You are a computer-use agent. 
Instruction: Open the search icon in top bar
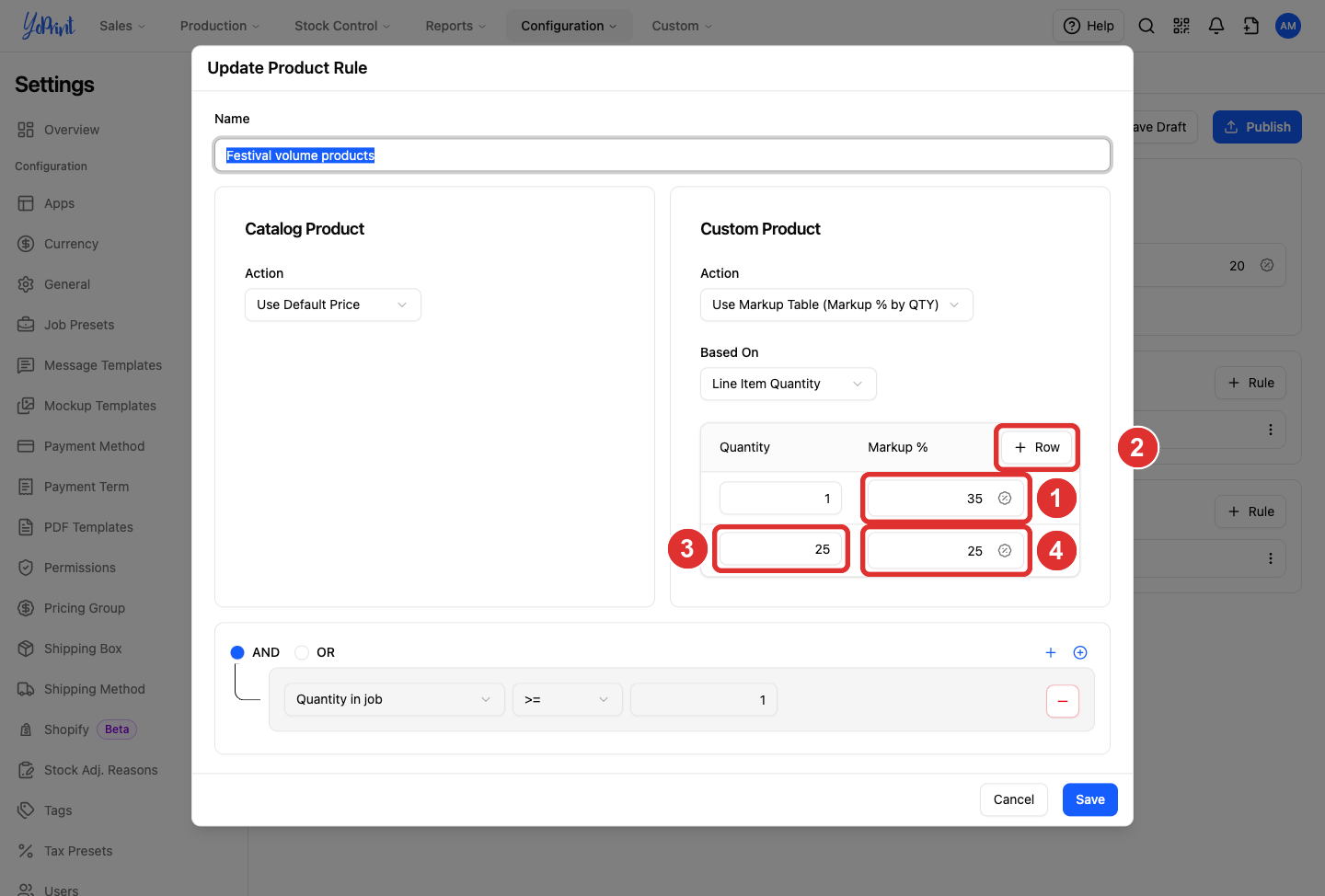[x=1146, y=26]
